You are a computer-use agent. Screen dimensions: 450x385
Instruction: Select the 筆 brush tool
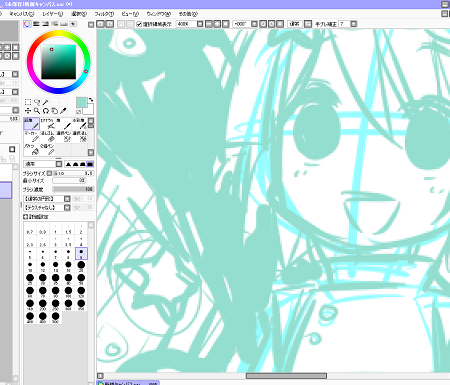coord(64,124)
